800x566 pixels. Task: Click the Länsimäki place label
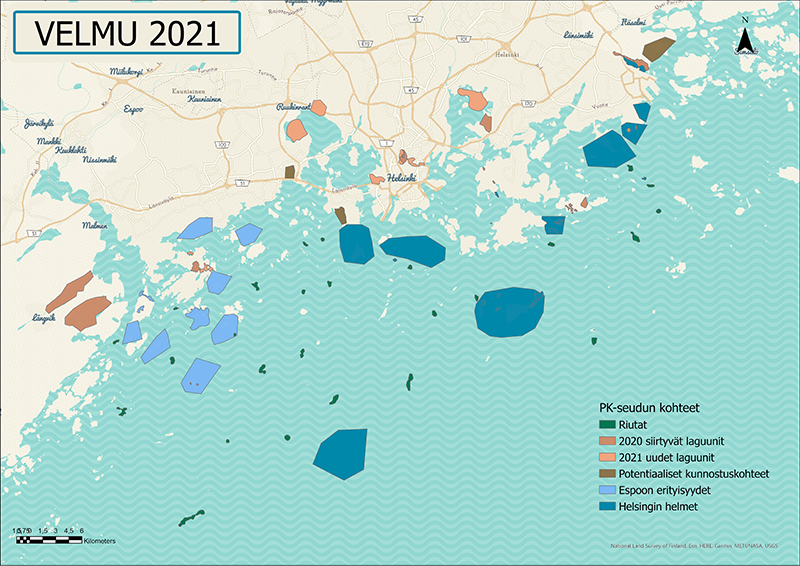coord(579,35)
